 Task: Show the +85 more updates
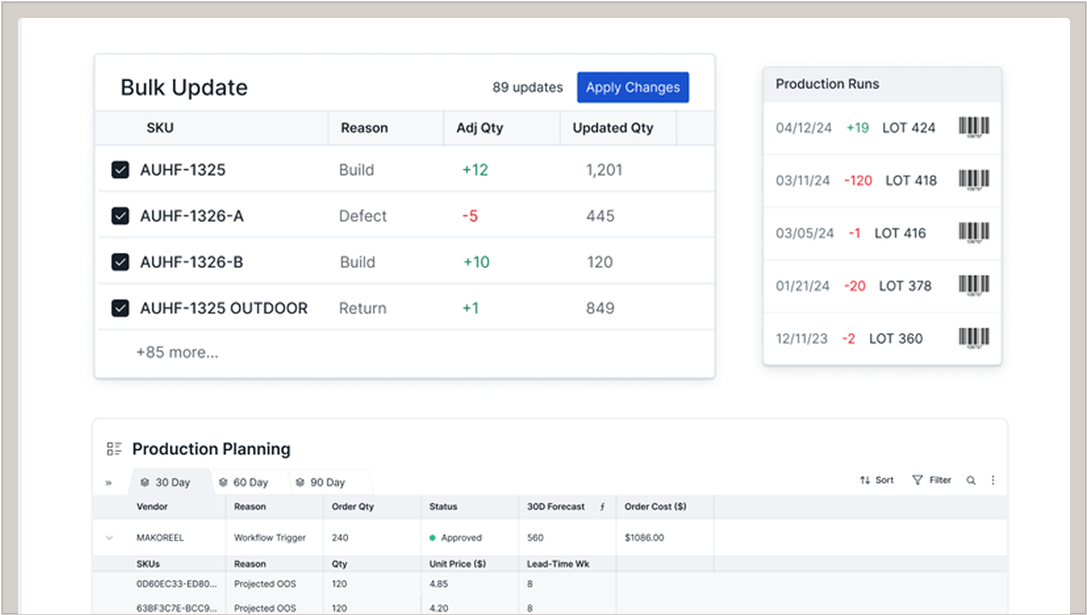177,352
